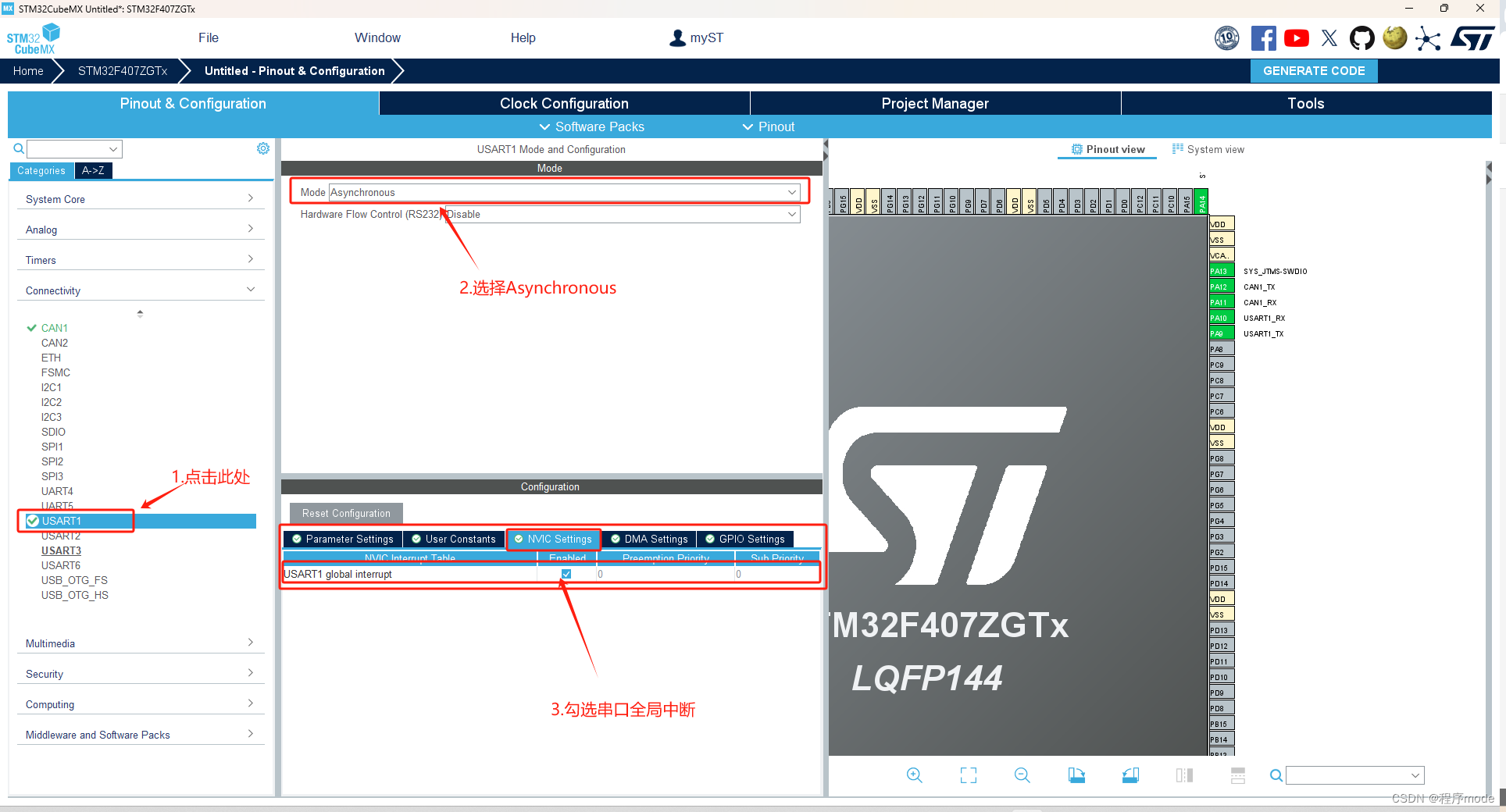The width and height of the screenshot is (1506, 812).
Task: Toggle the stacked rows layout icon
Action: click(x=1238, y=775)
